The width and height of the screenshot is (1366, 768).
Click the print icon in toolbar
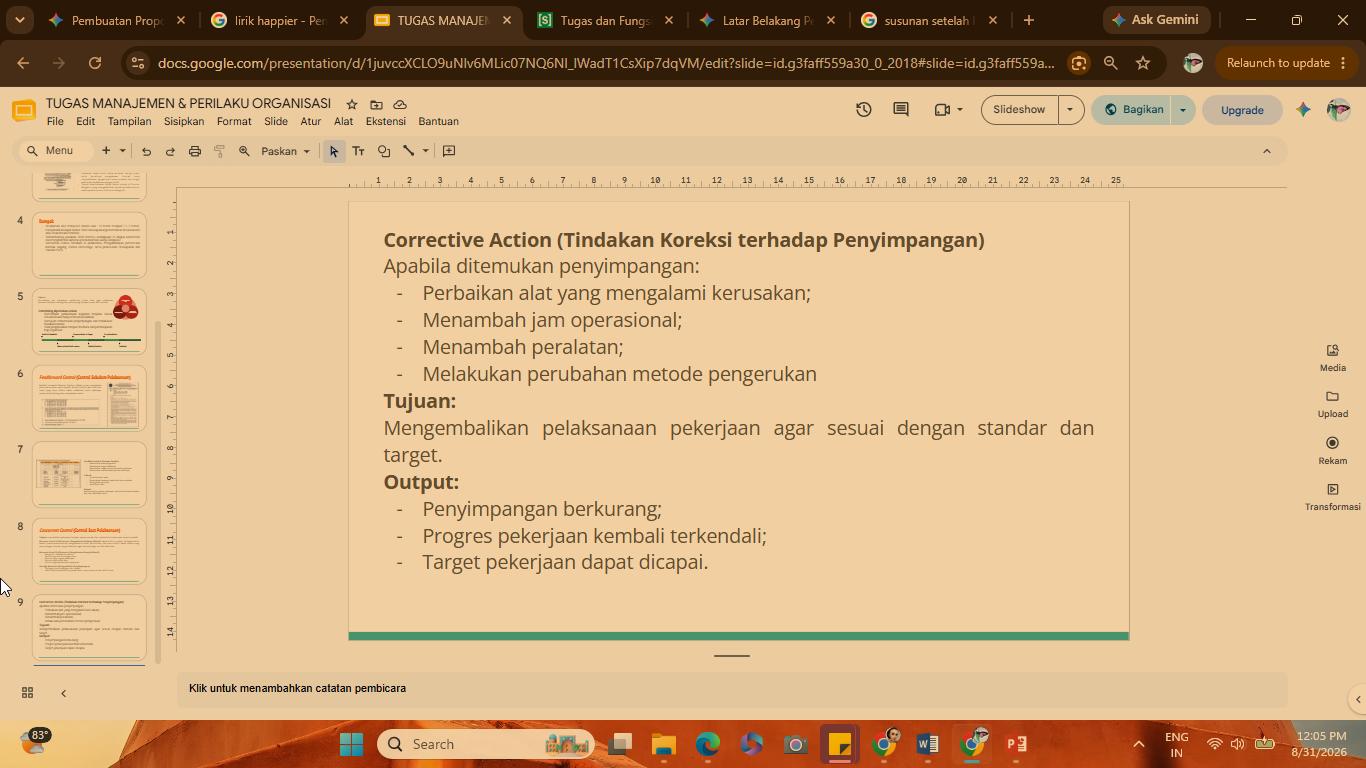click(x=195, y=151)
